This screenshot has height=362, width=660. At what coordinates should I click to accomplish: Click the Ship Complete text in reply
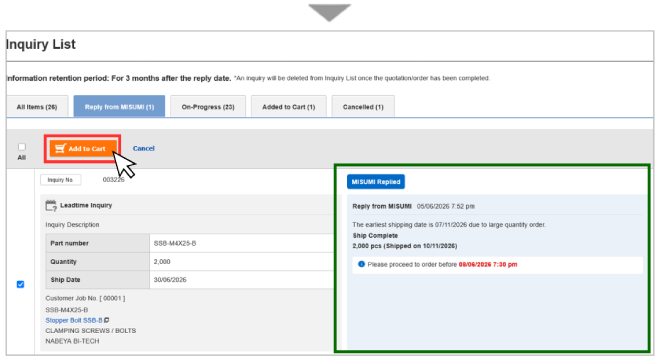pyautogui.click(x=375, y=236)
